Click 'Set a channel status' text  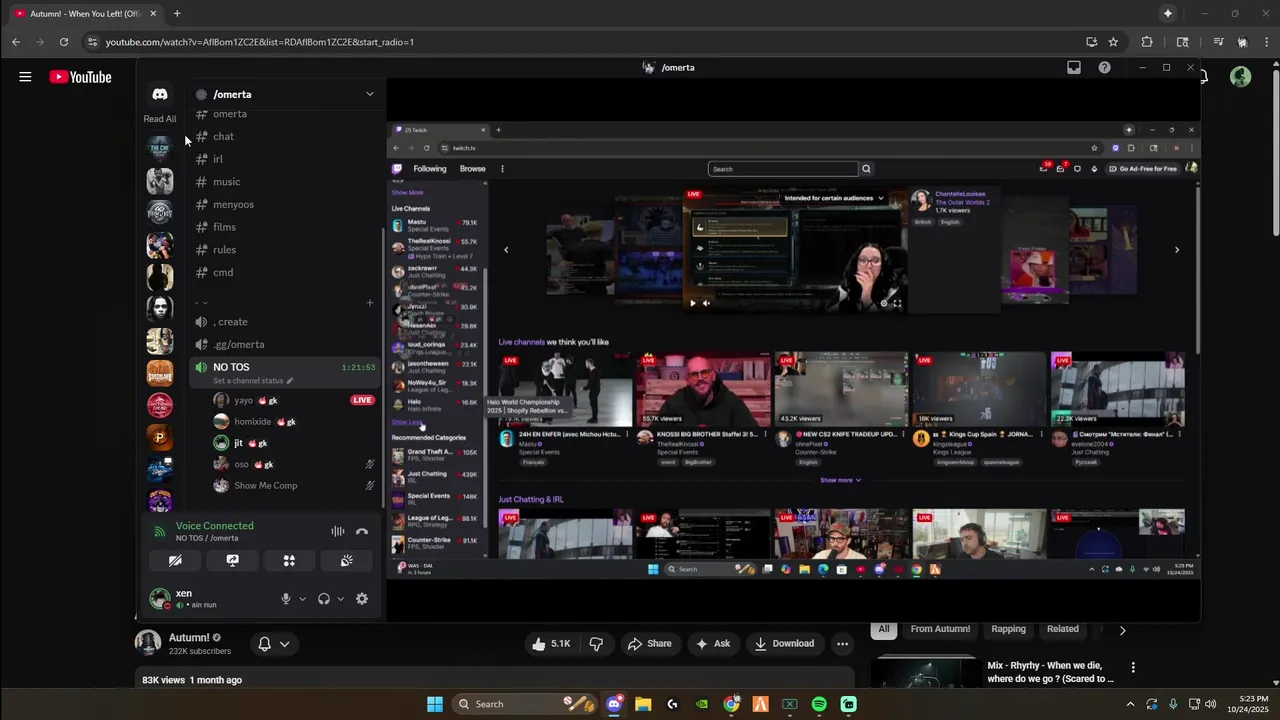point(249,381)
